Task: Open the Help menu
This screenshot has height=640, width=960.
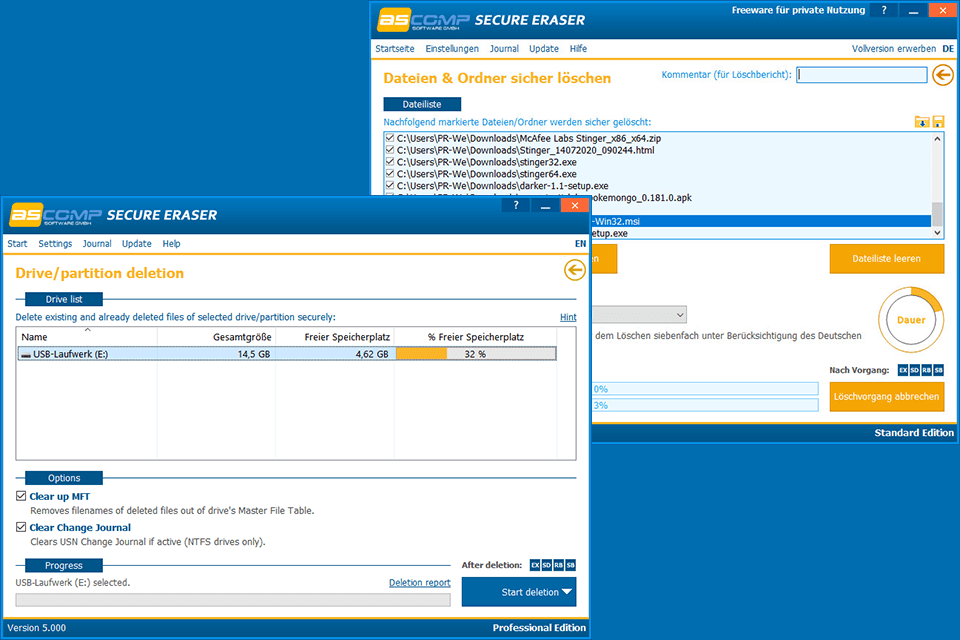Action: click(171, 244)
